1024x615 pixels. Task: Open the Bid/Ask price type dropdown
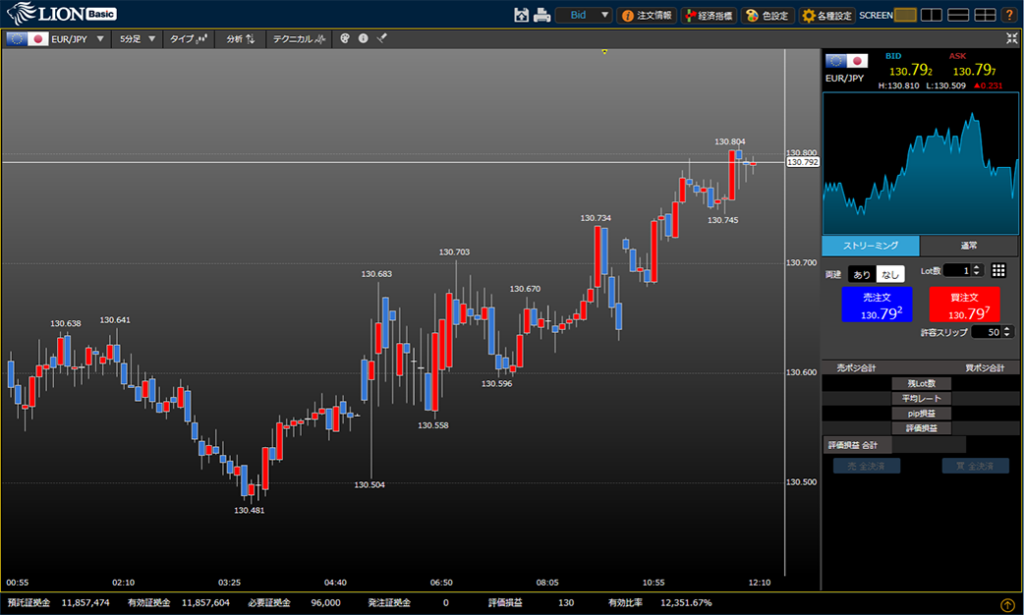click(x=585, y=15)
